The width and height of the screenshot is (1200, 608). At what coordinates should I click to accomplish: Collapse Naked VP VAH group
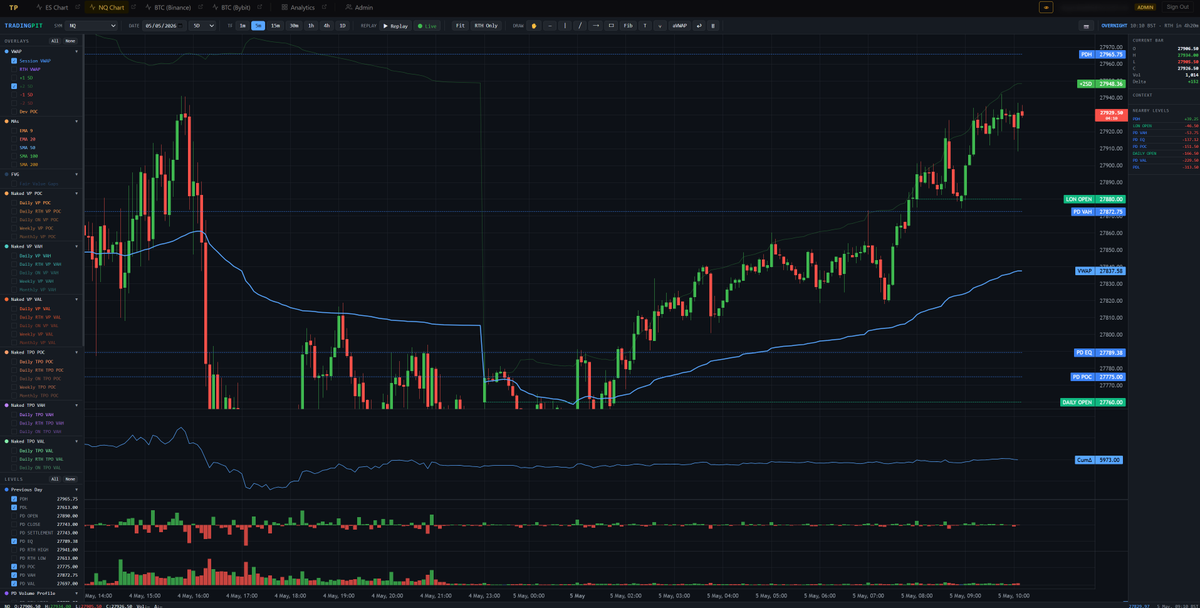tap(76, 246)
